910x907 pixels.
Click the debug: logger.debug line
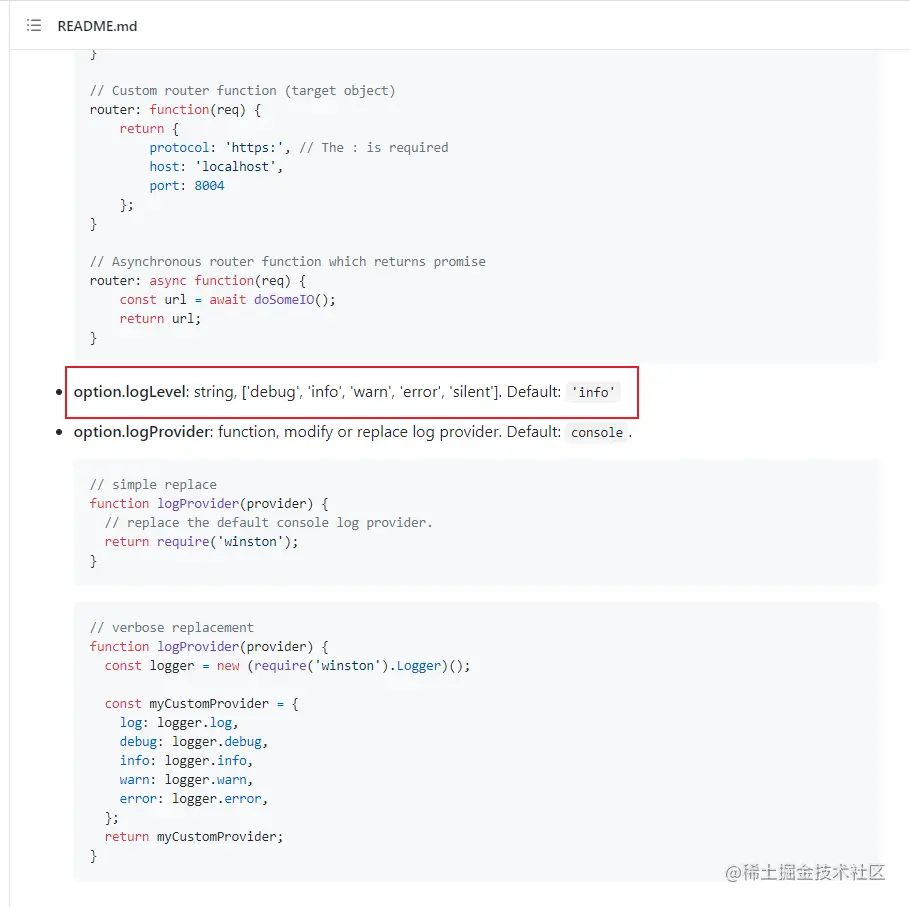[193, 742]
